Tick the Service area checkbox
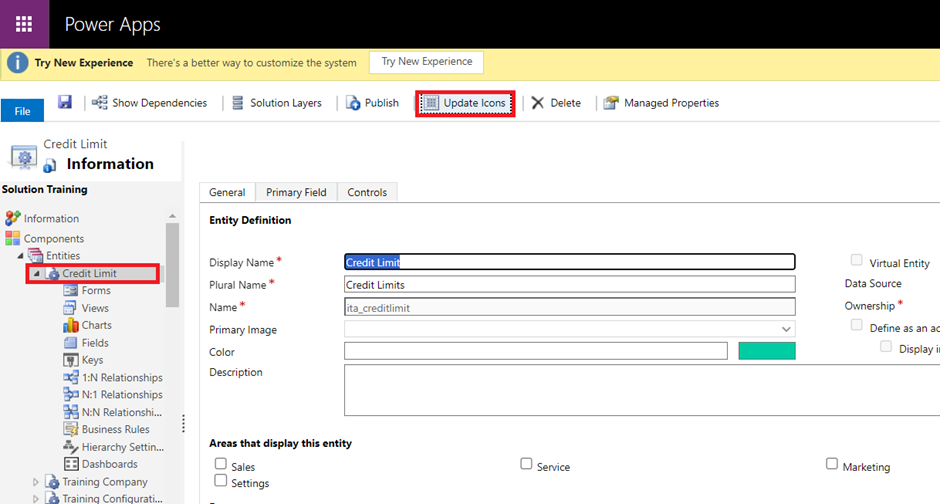This screenshot has width=940, height=504. pos(526,464)
